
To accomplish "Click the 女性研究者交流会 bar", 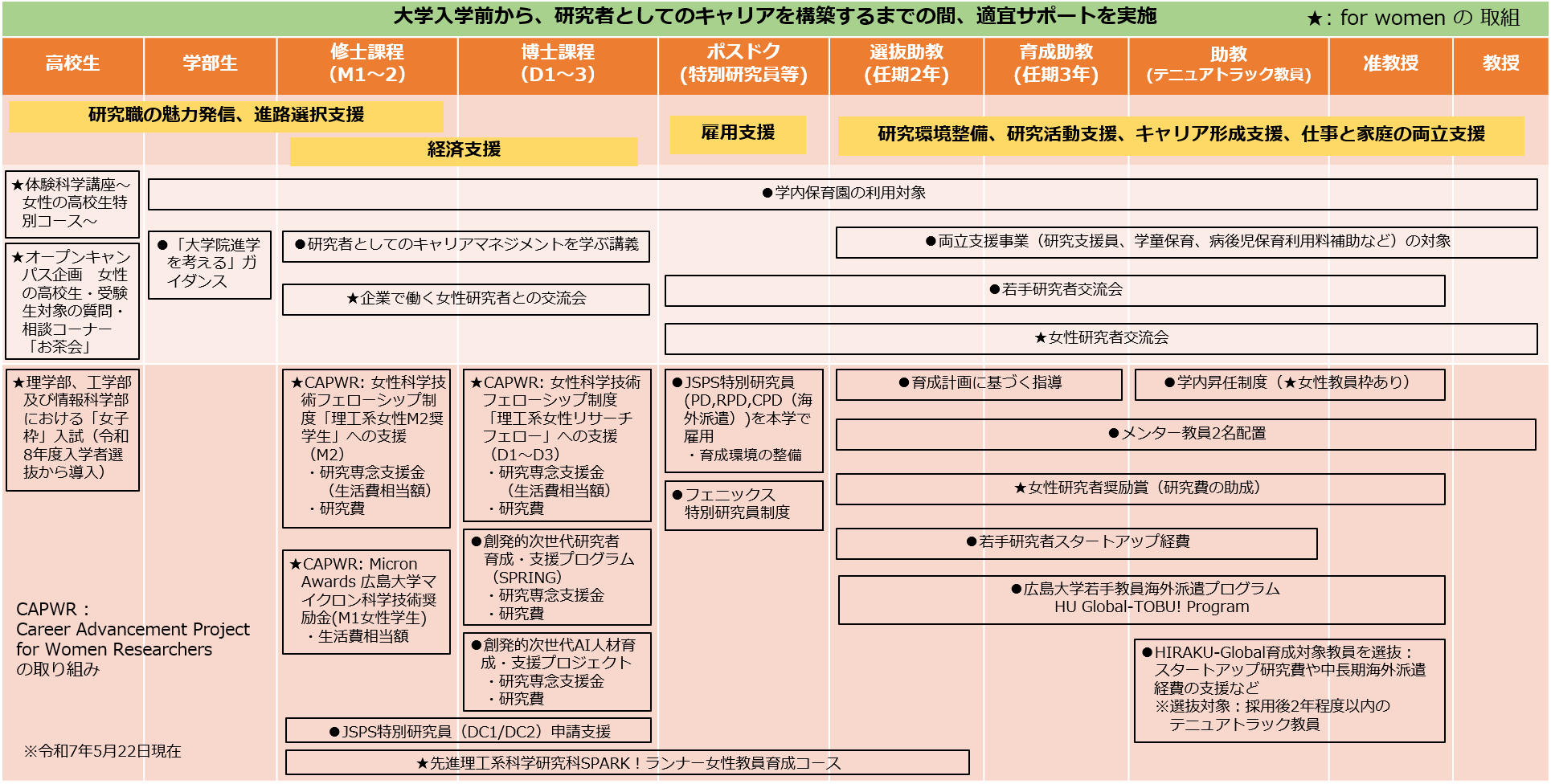I will [1101, 339].
